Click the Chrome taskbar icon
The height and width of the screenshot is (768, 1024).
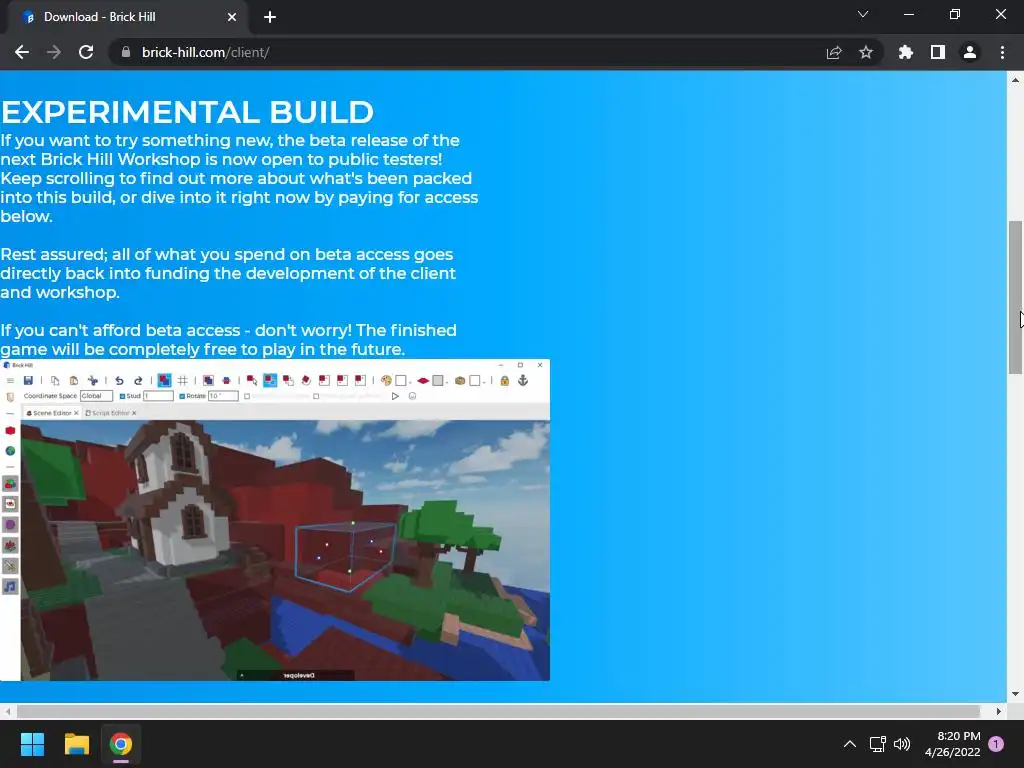pyautogui.click(x=121, y=744)
